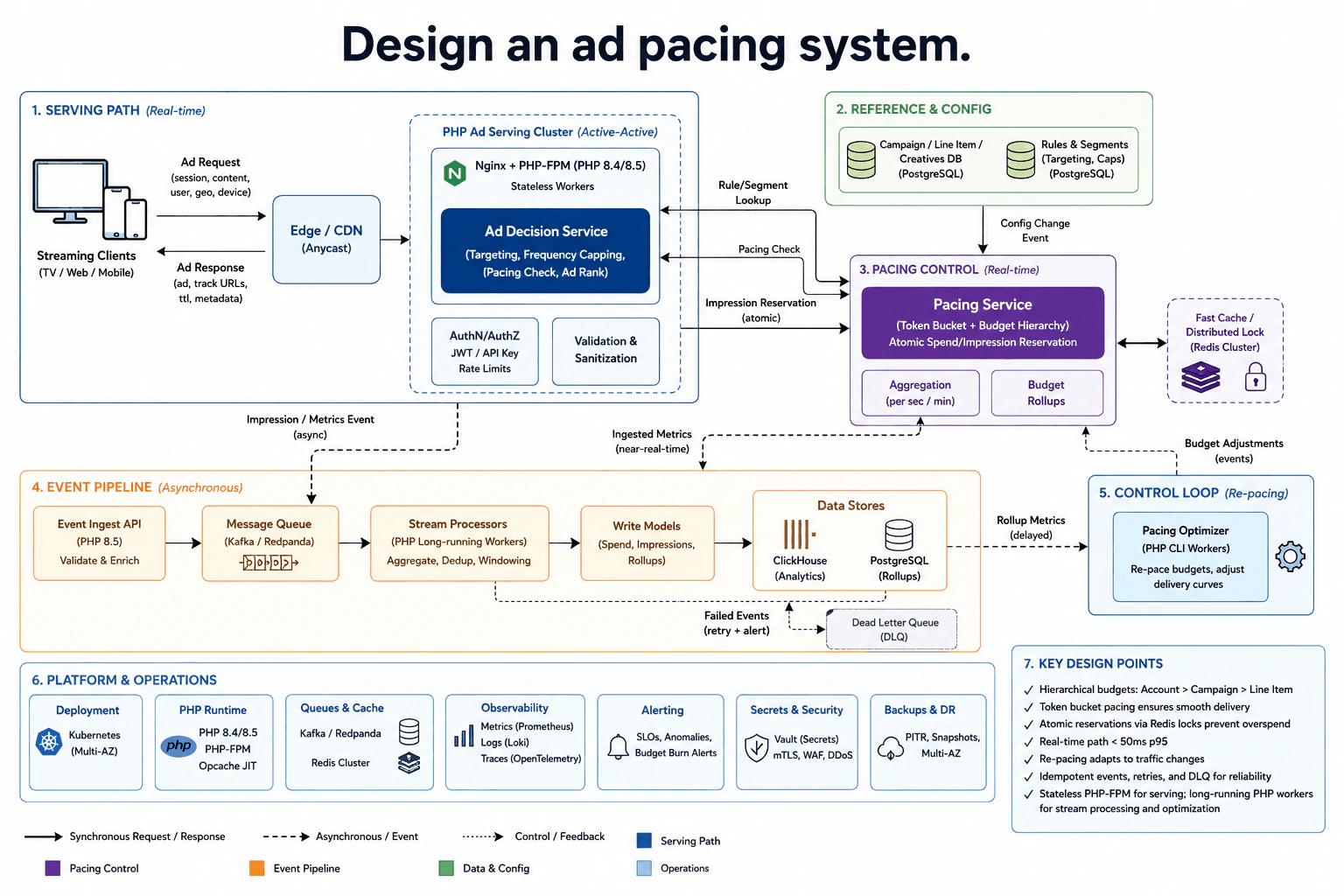
Task: Click the green Data & Config legend swatch
Action: [446, 868]
